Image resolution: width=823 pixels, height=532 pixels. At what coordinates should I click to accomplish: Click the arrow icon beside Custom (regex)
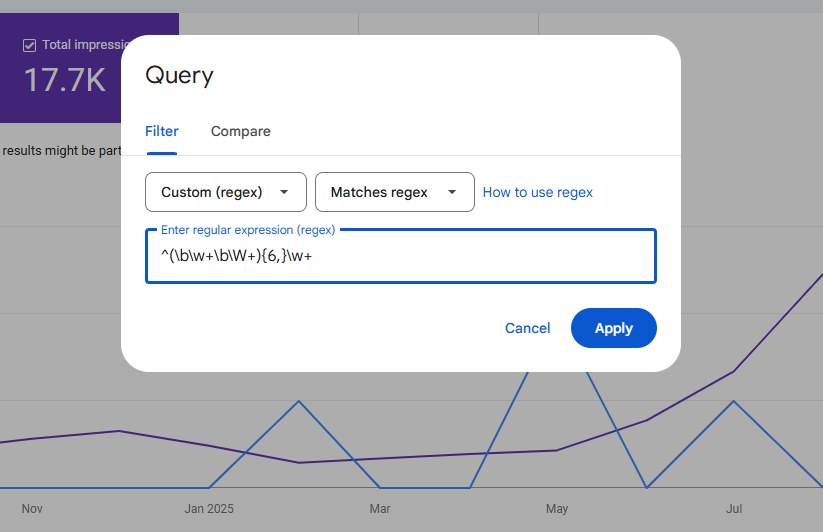click(x=285, y=192)
